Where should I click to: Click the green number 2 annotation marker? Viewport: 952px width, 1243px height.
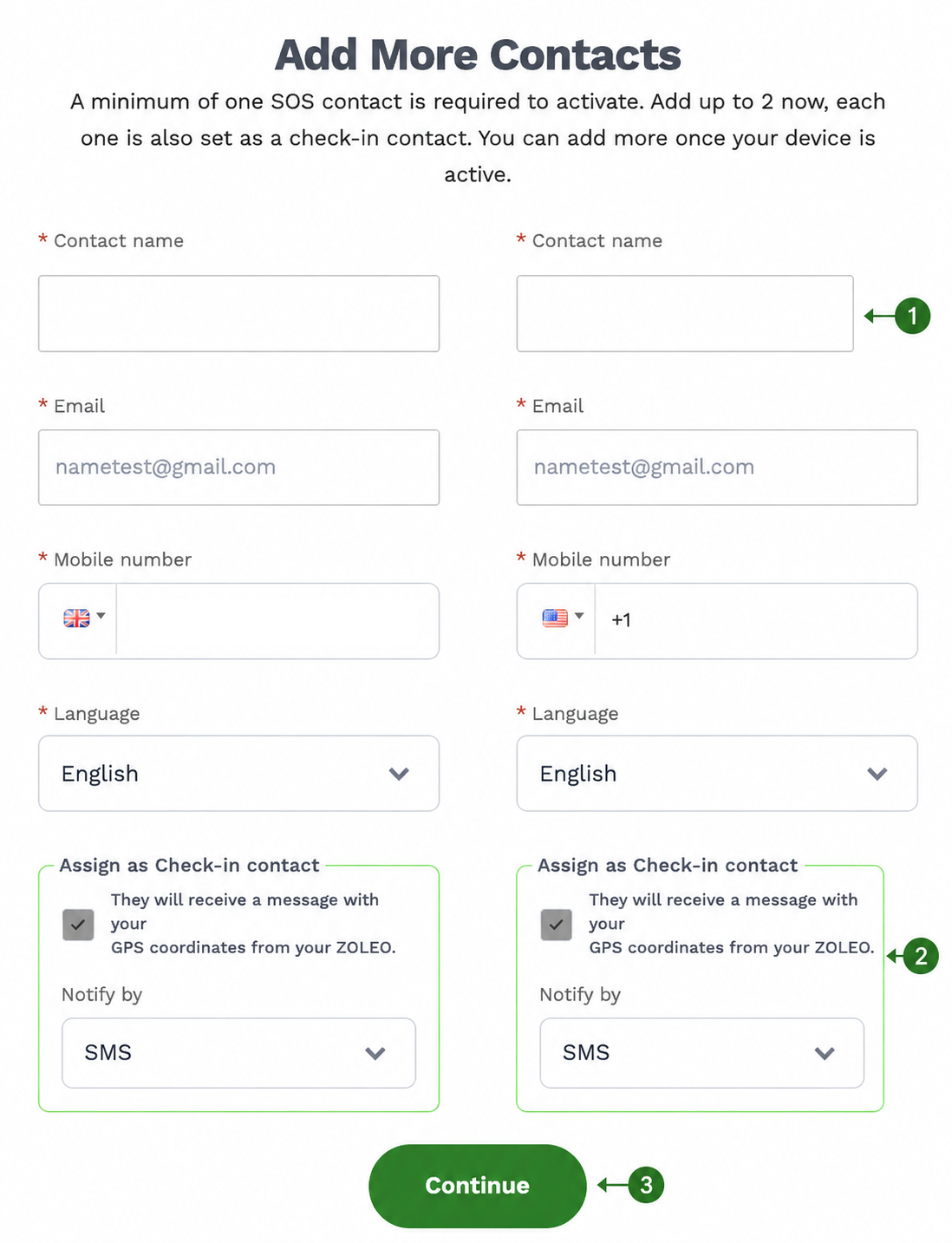[x=921, y=956]
